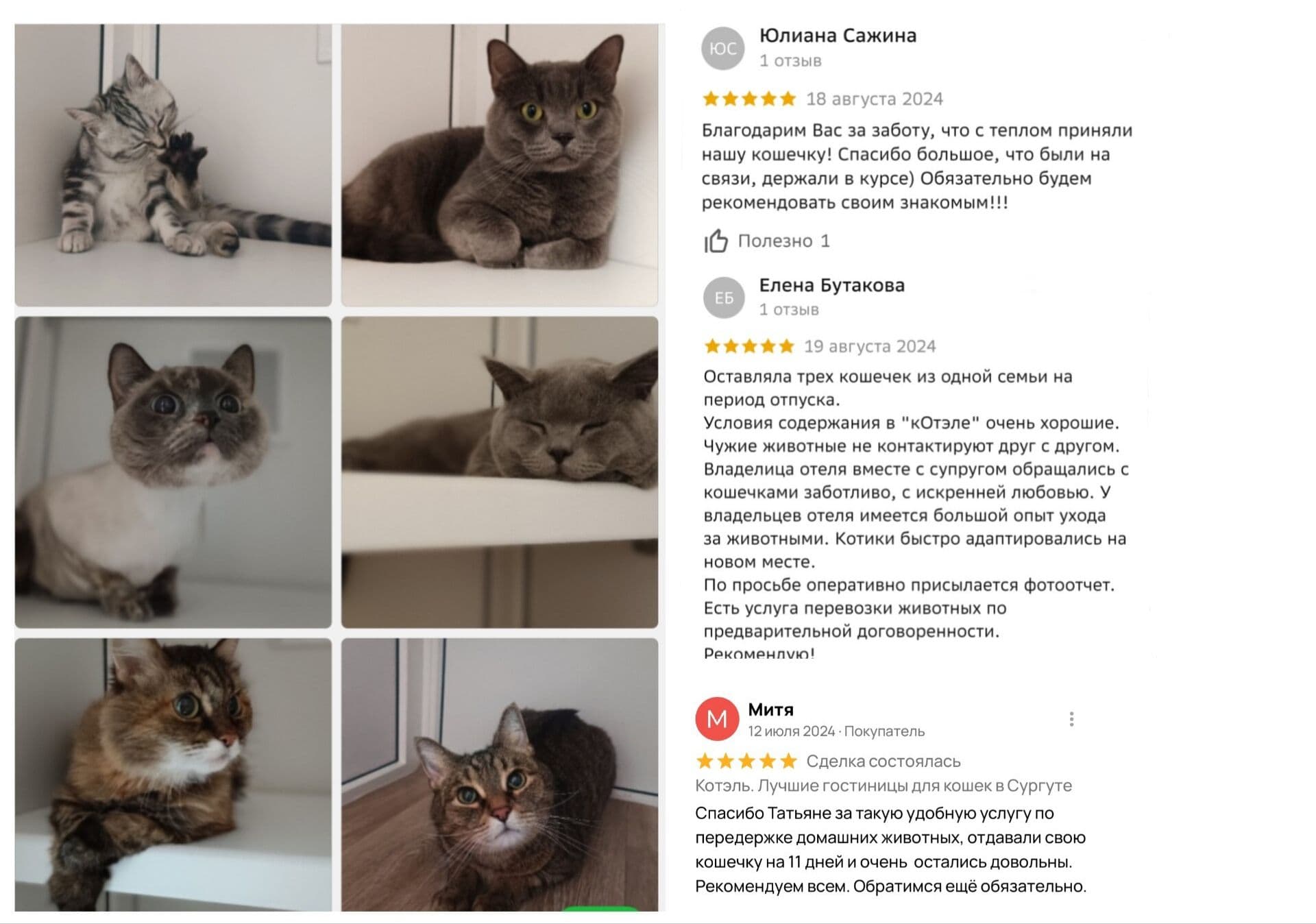1316x924 pixels.
Task: Click the Полезно 1 helpful button
Action: 767,241
